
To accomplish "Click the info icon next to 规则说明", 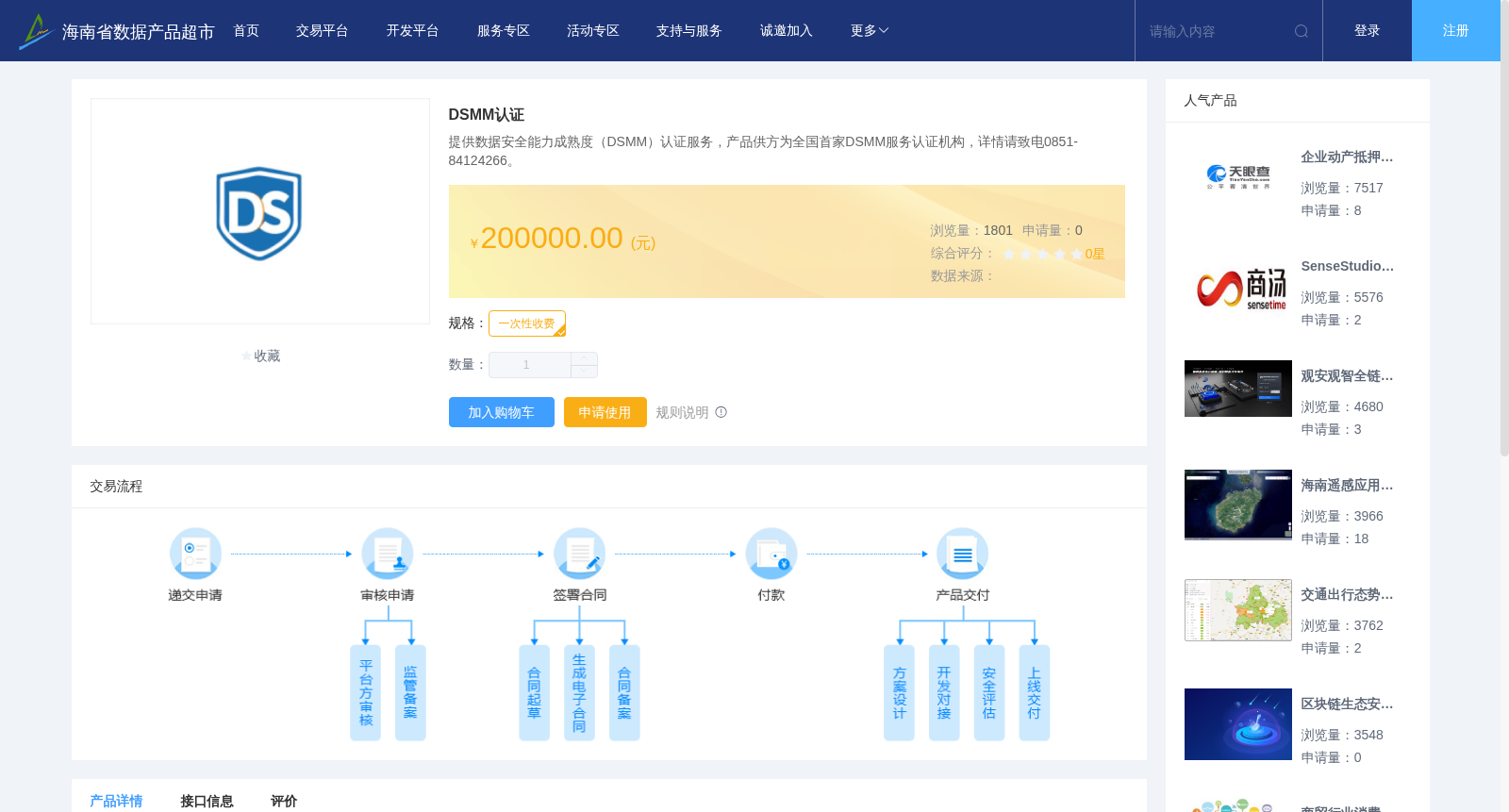I will coord(721,412).
